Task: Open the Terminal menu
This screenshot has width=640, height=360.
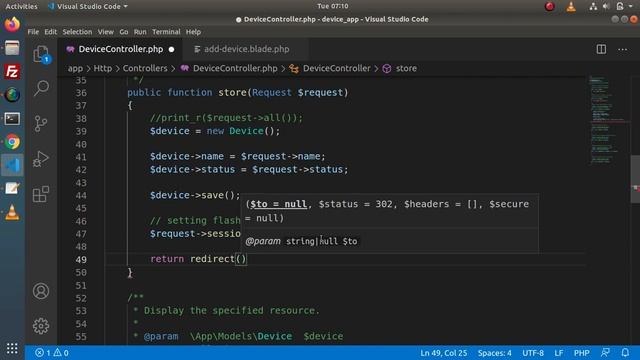Action: [166, 32]
